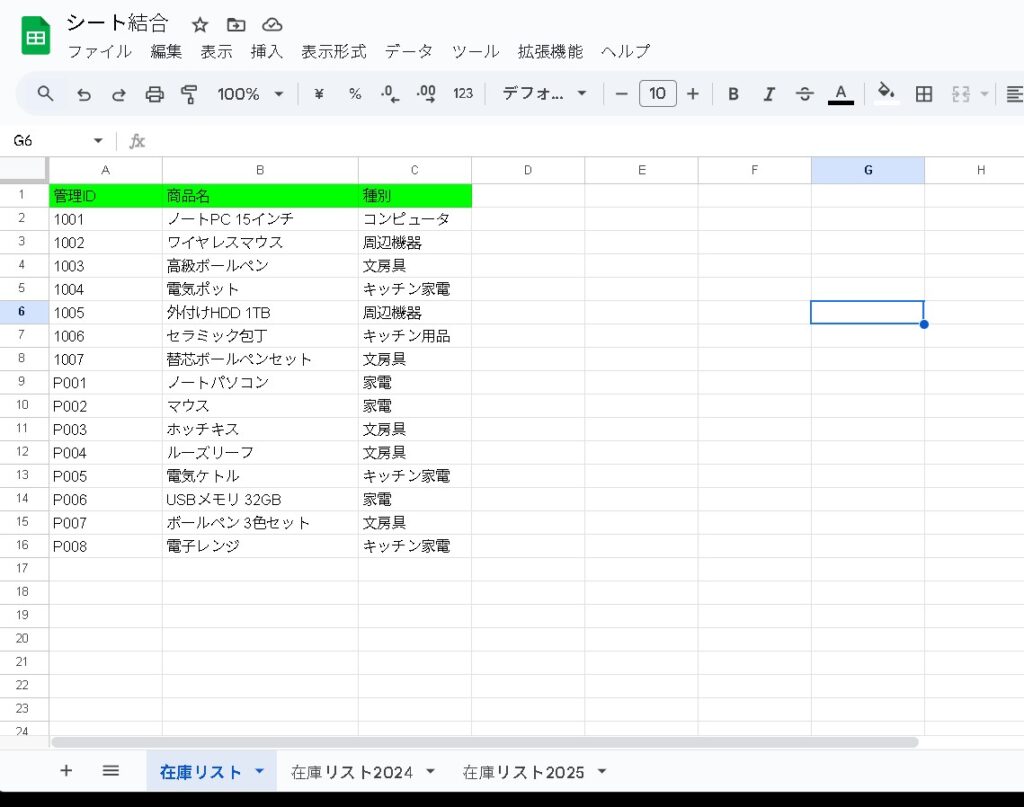1024x807 pixels.
Task: Add a new sheet with plus button
Action: [66, 770]
